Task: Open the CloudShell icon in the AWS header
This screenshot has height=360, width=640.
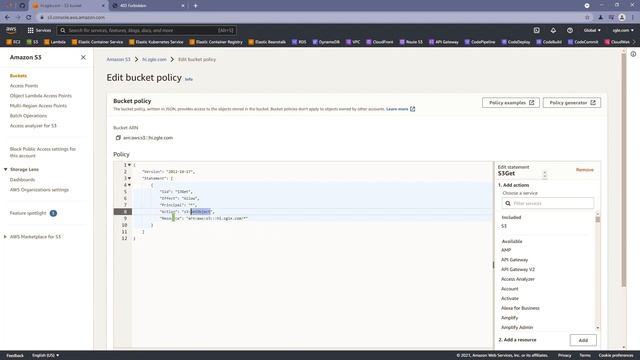Action: point(536,30)
